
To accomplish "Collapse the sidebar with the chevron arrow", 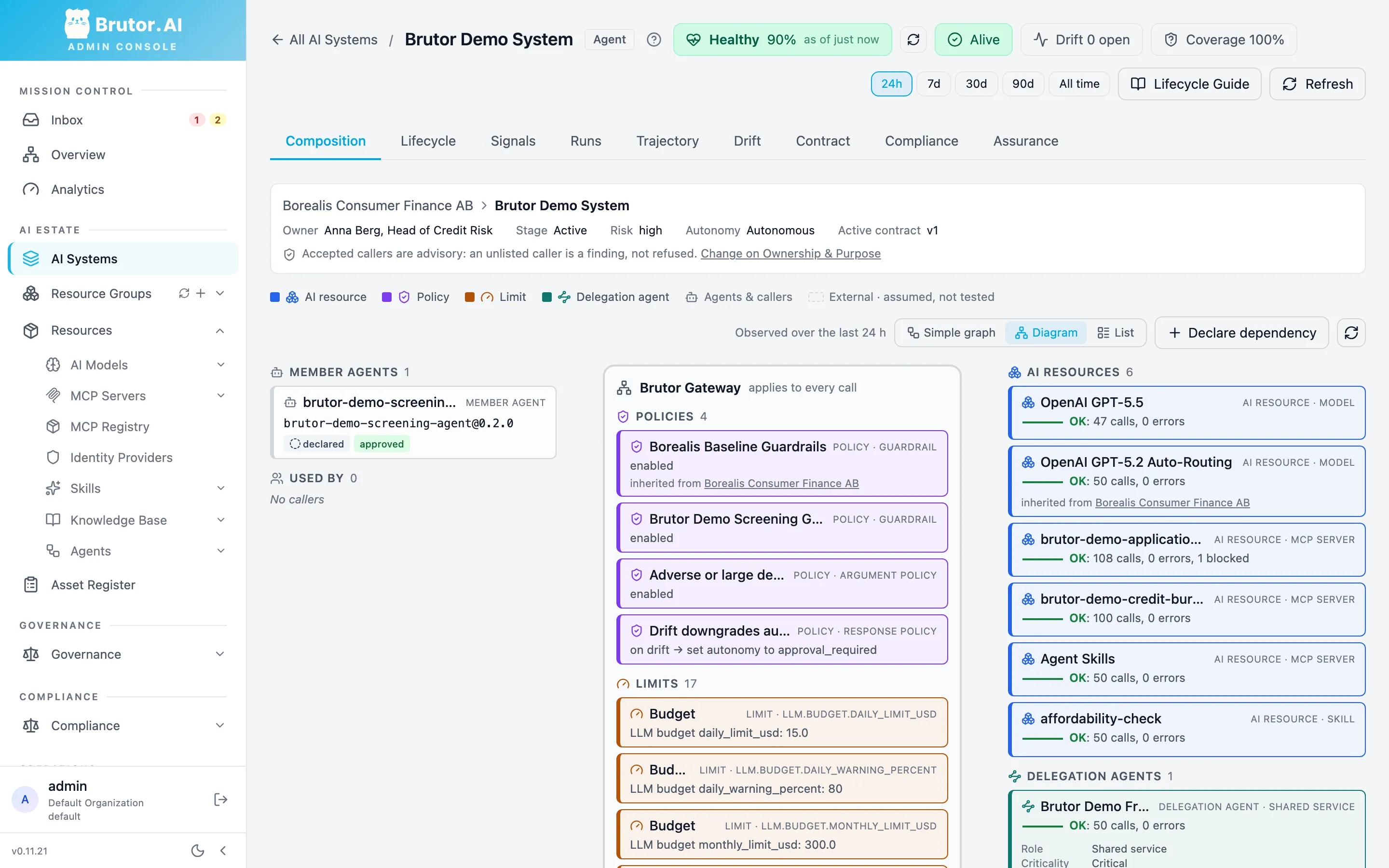I will coord(223,850).
